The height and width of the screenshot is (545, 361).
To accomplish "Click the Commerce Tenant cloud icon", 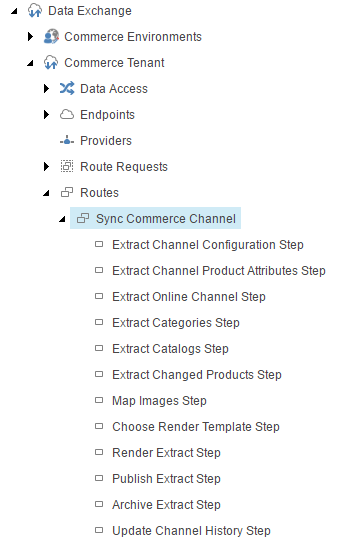I will point(51,63).
